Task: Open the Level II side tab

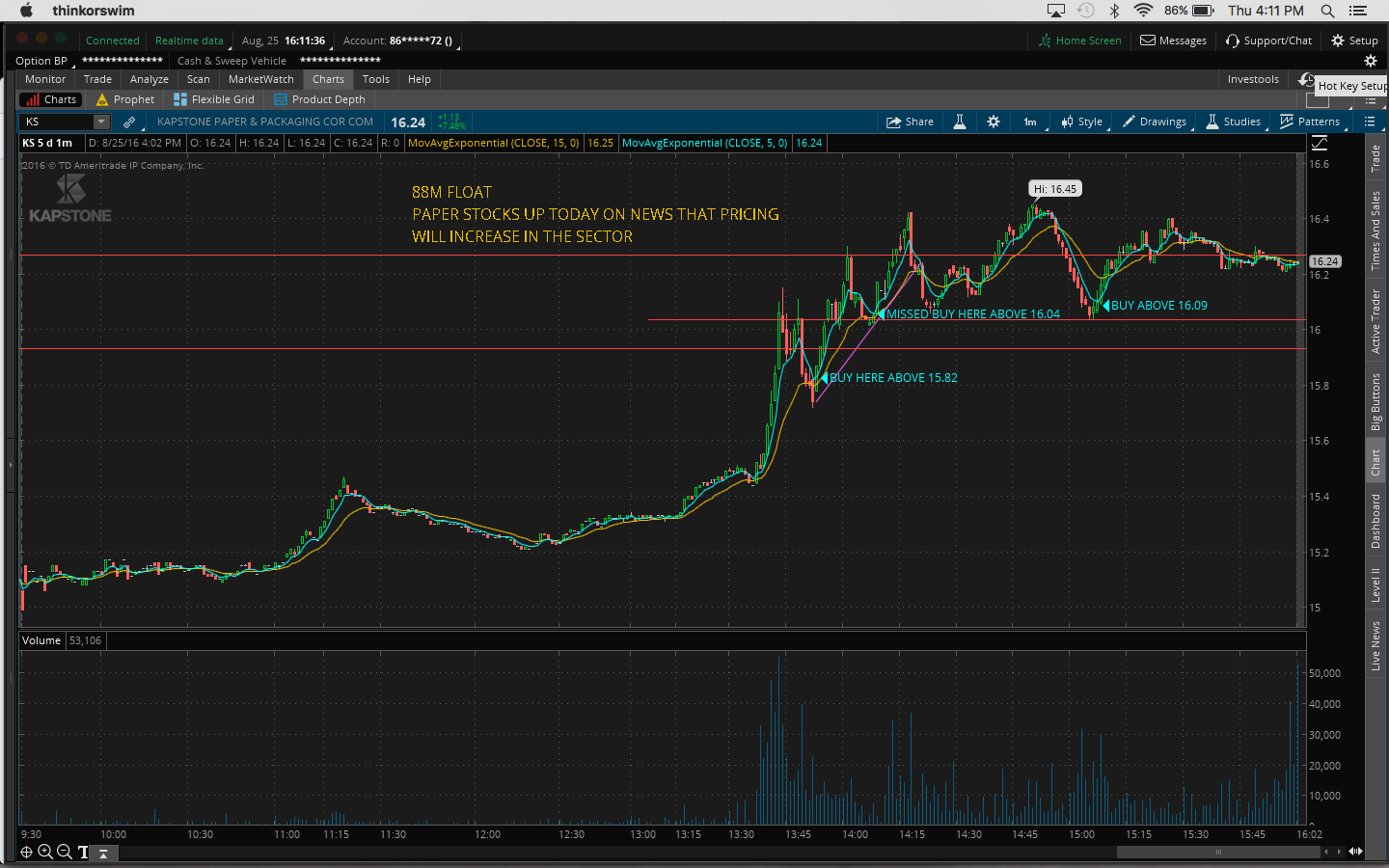Action: (1376, 584)
